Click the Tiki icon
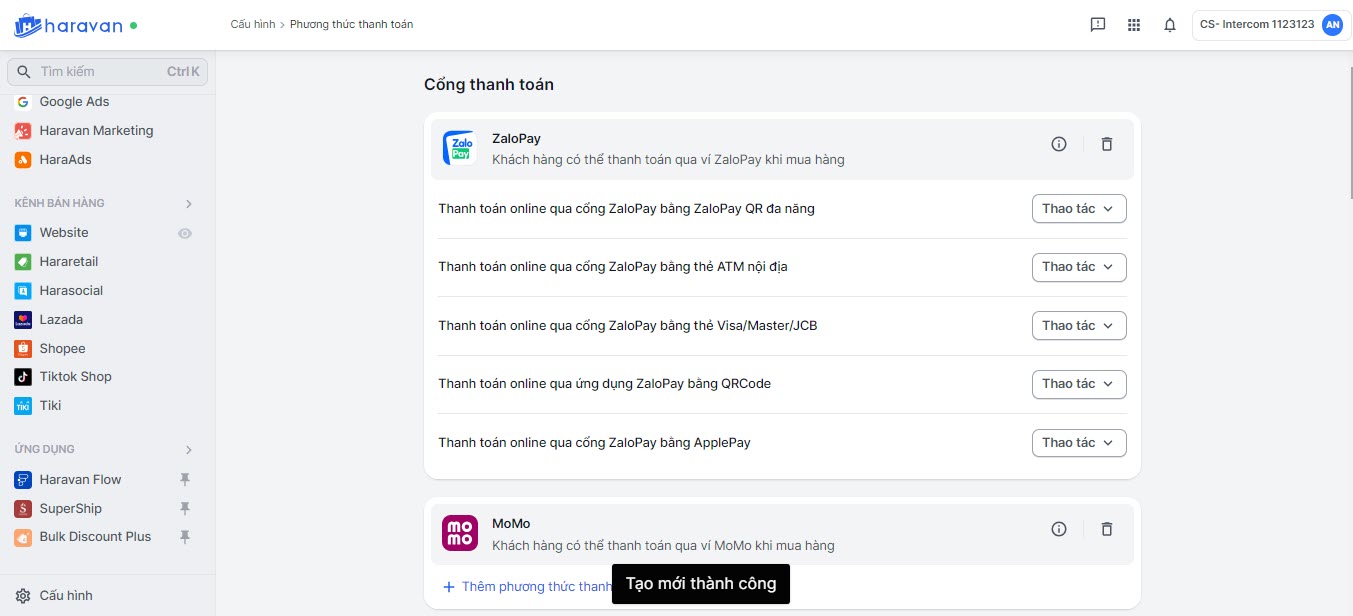The image size is (1353, 616). [x=22, y=406]
